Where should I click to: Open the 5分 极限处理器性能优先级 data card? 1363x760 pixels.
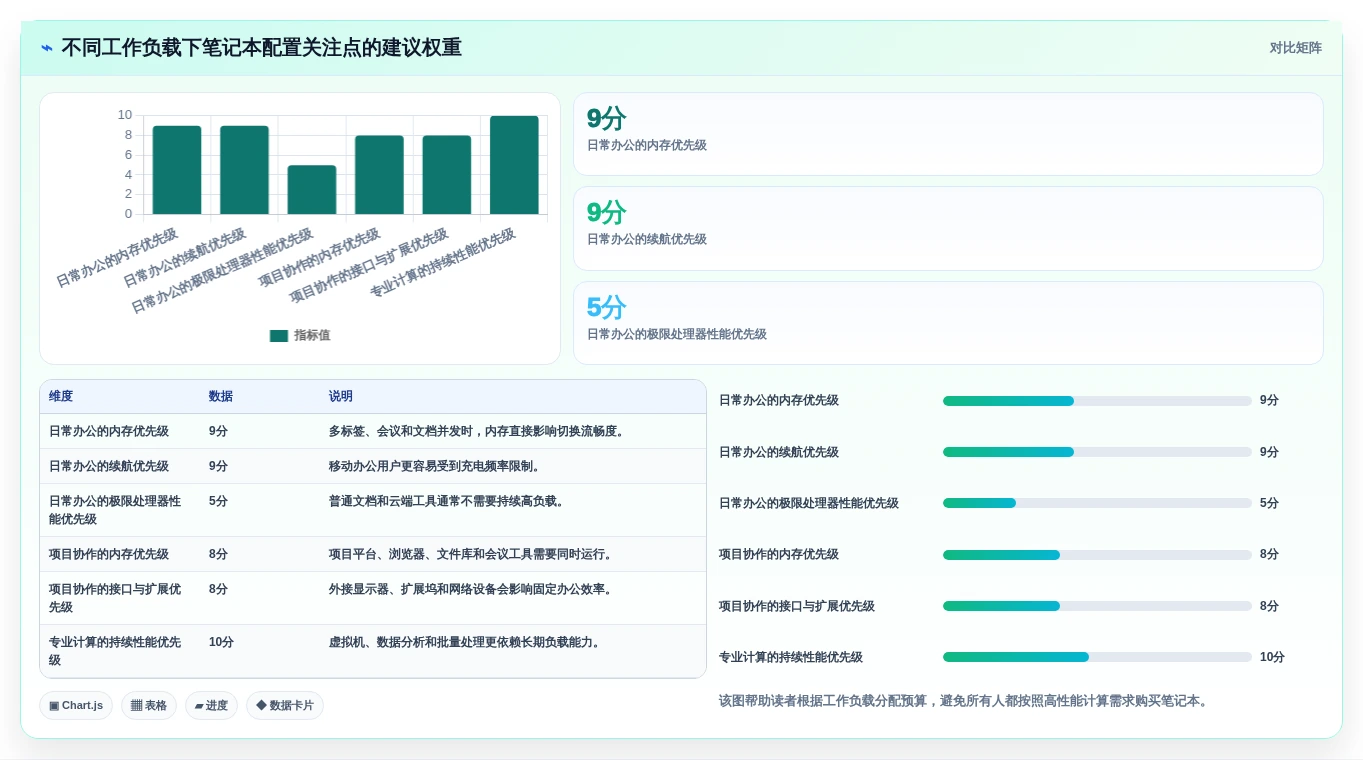coord(948,323)
